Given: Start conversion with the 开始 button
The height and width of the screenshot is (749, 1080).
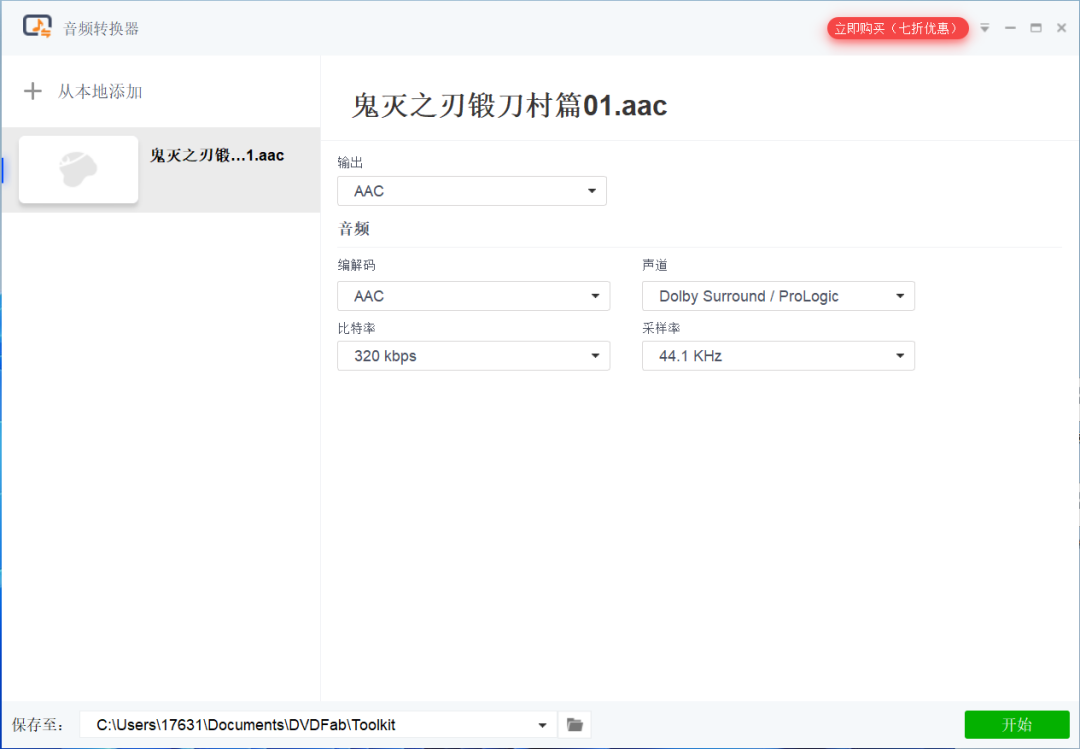Looking at the screenshot, I should click(x=1017, y=724).
